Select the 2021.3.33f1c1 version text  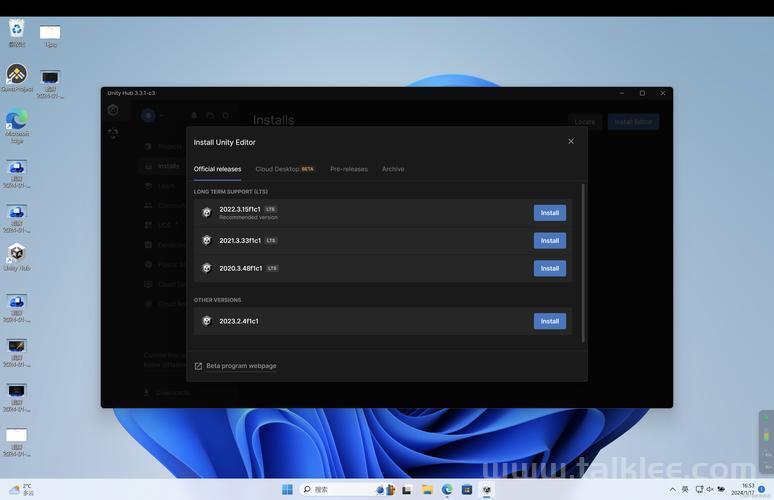click(240, 240)
